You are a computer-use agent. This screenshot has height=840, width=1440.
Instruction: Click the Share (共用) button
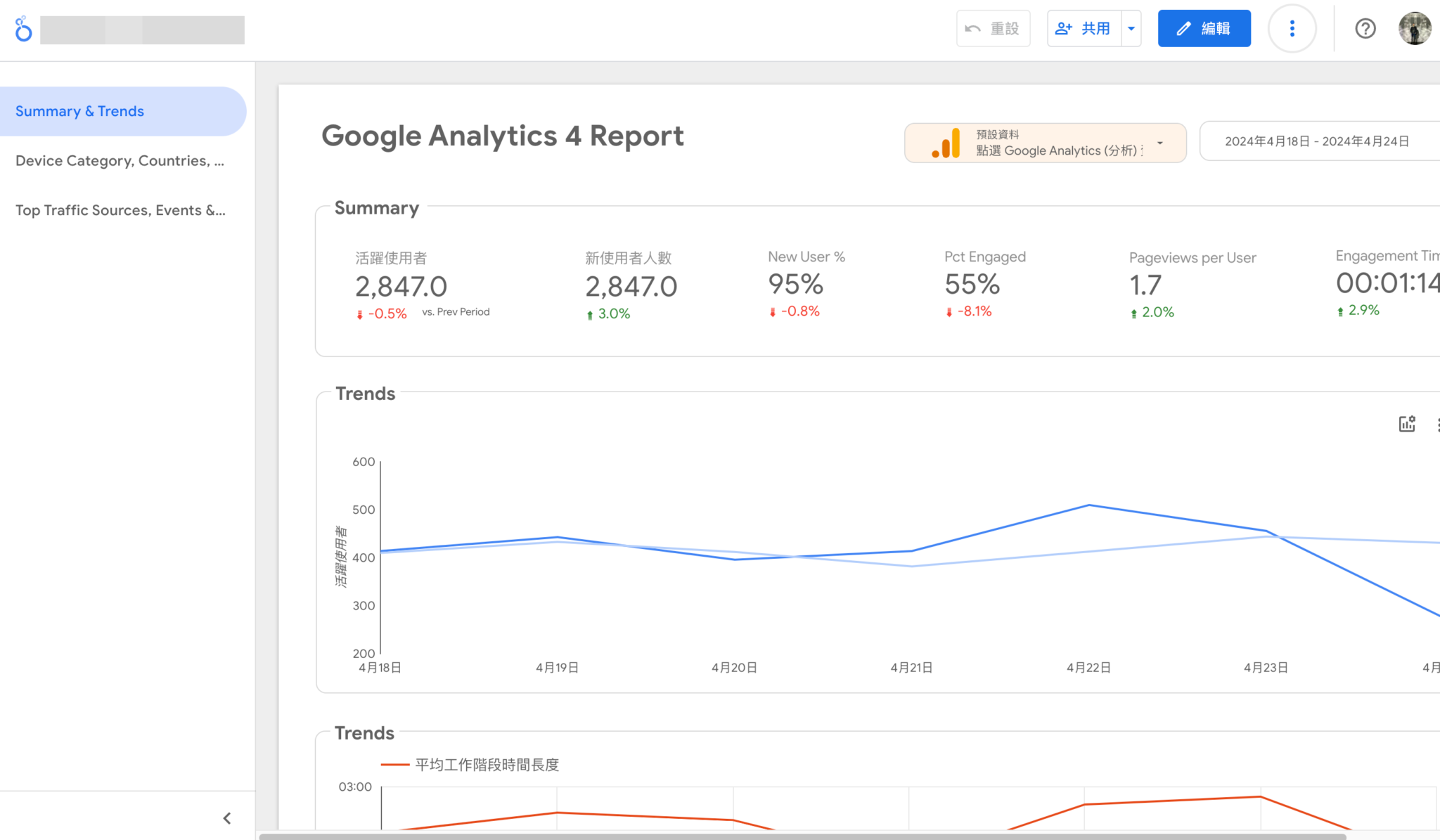[x=1084, y=29]
